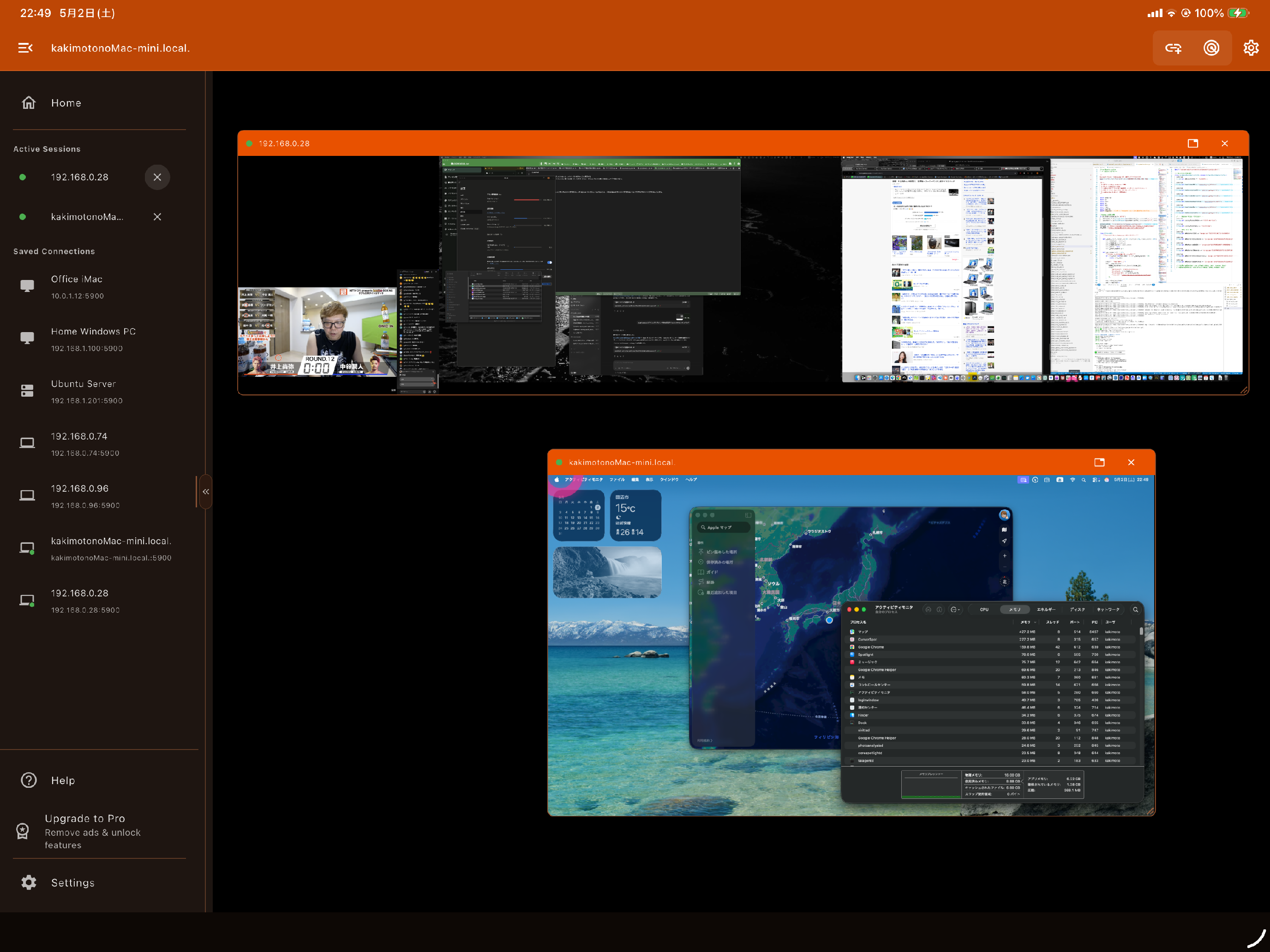Click the process info (i) icon in Activity Monitor
Screen dimensions: 1270x952
click(939, 609)
